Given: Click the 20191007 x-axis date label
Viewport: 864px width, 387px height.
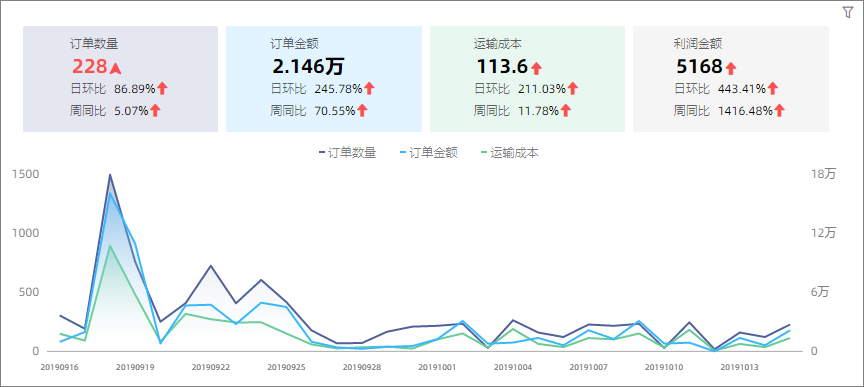Looking at the screenshot, I should 588,367.
